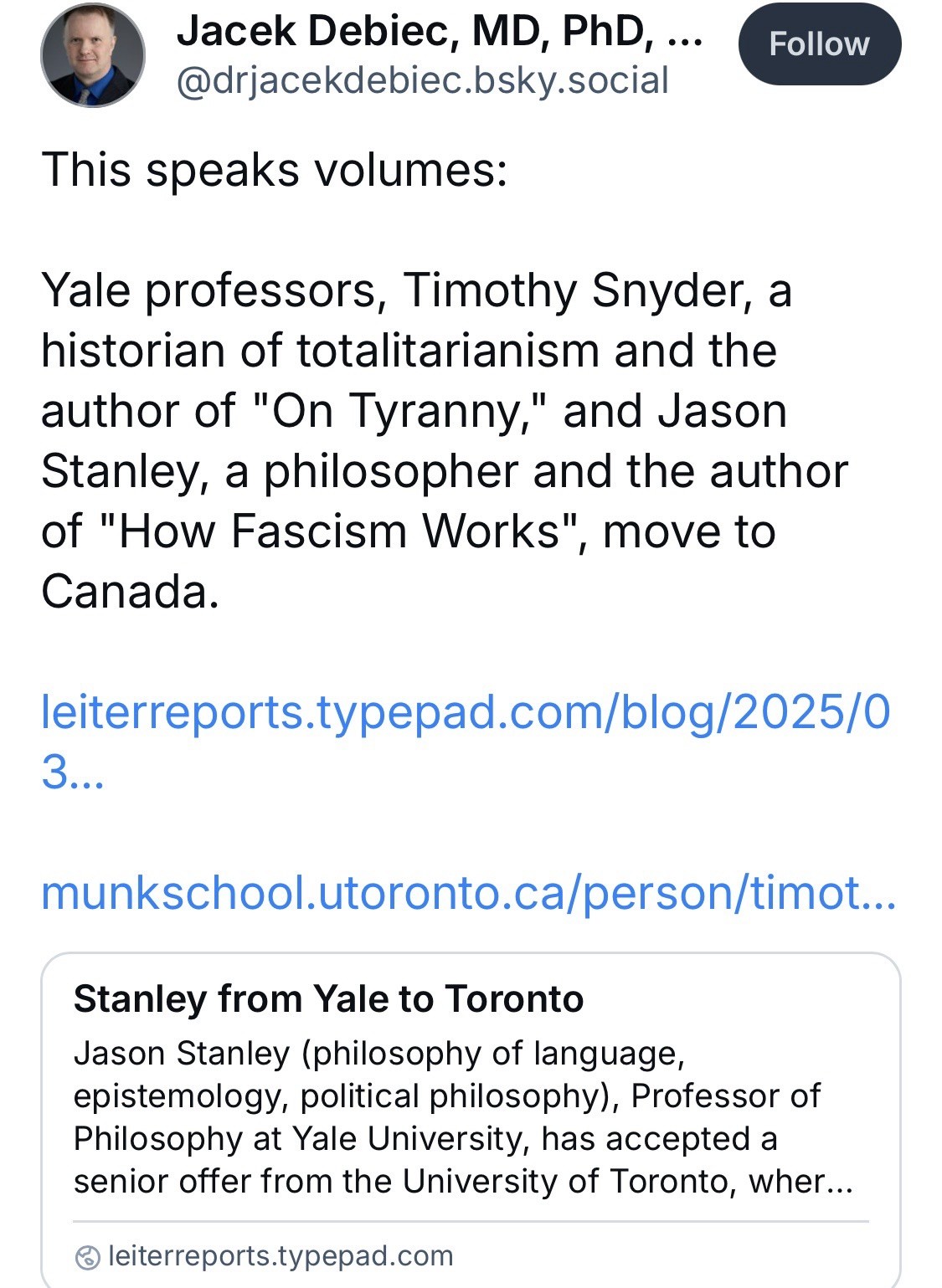The width and height of the screenshot is (942, 1288).
Task: Click the leiterreports.typepad.com domain in card footer
Action: (281, 1256)
